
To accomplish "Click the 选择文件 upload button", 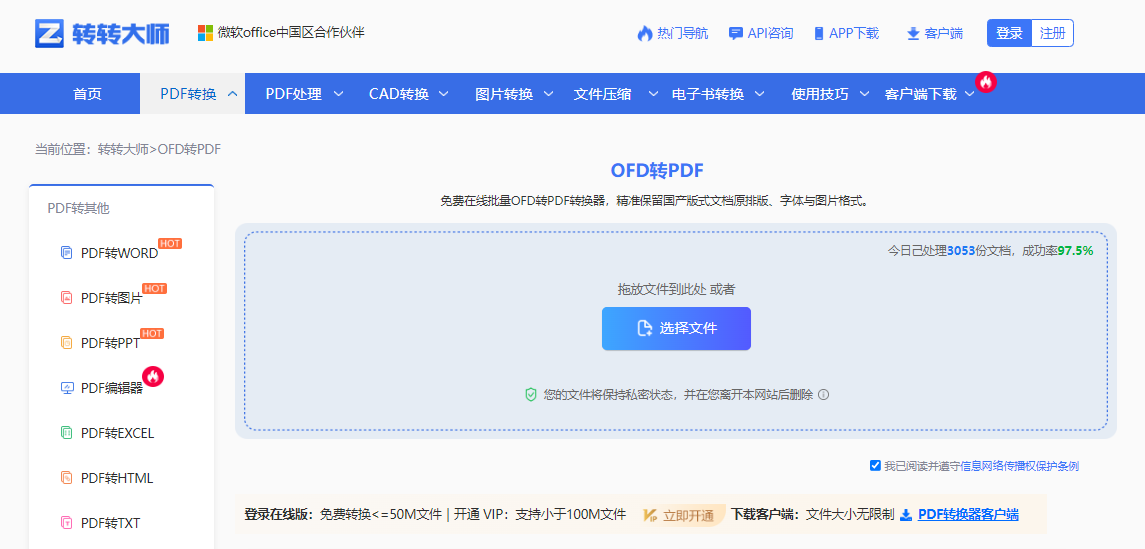I will tap(676, 329).
